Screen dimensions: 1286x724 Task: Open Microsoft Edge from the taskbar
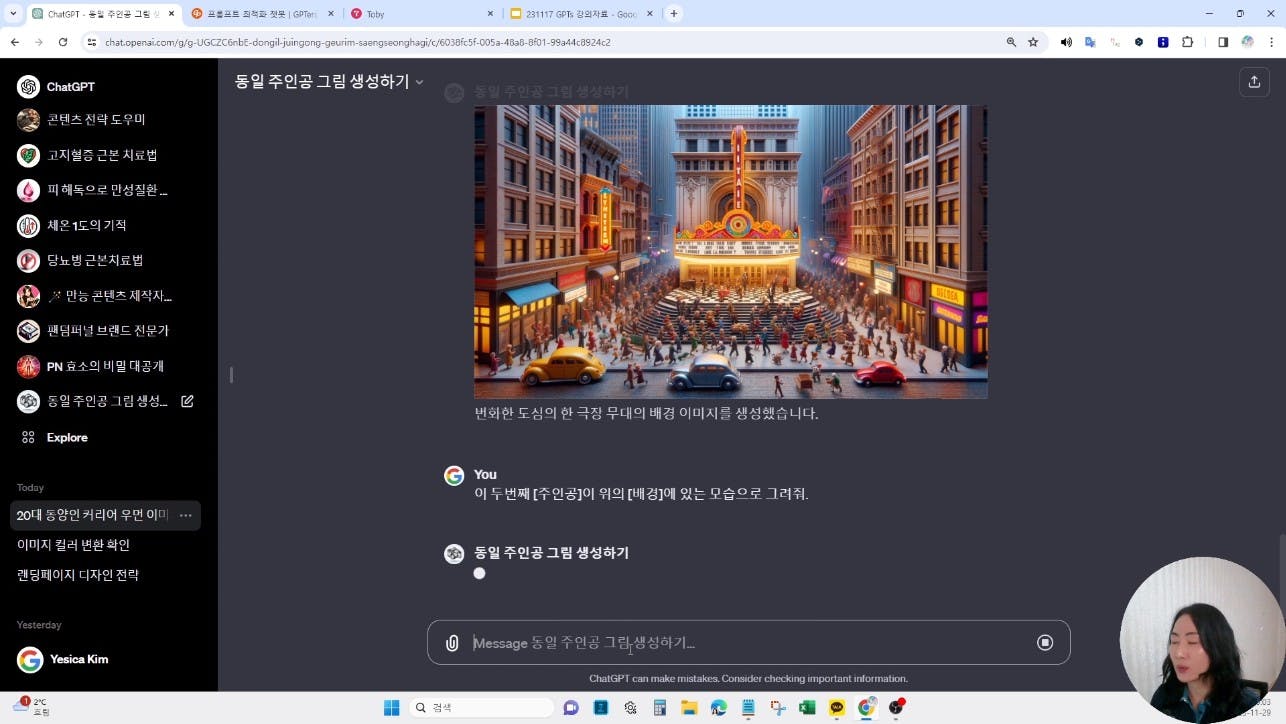pyautogui.click(x=718, y=708)
